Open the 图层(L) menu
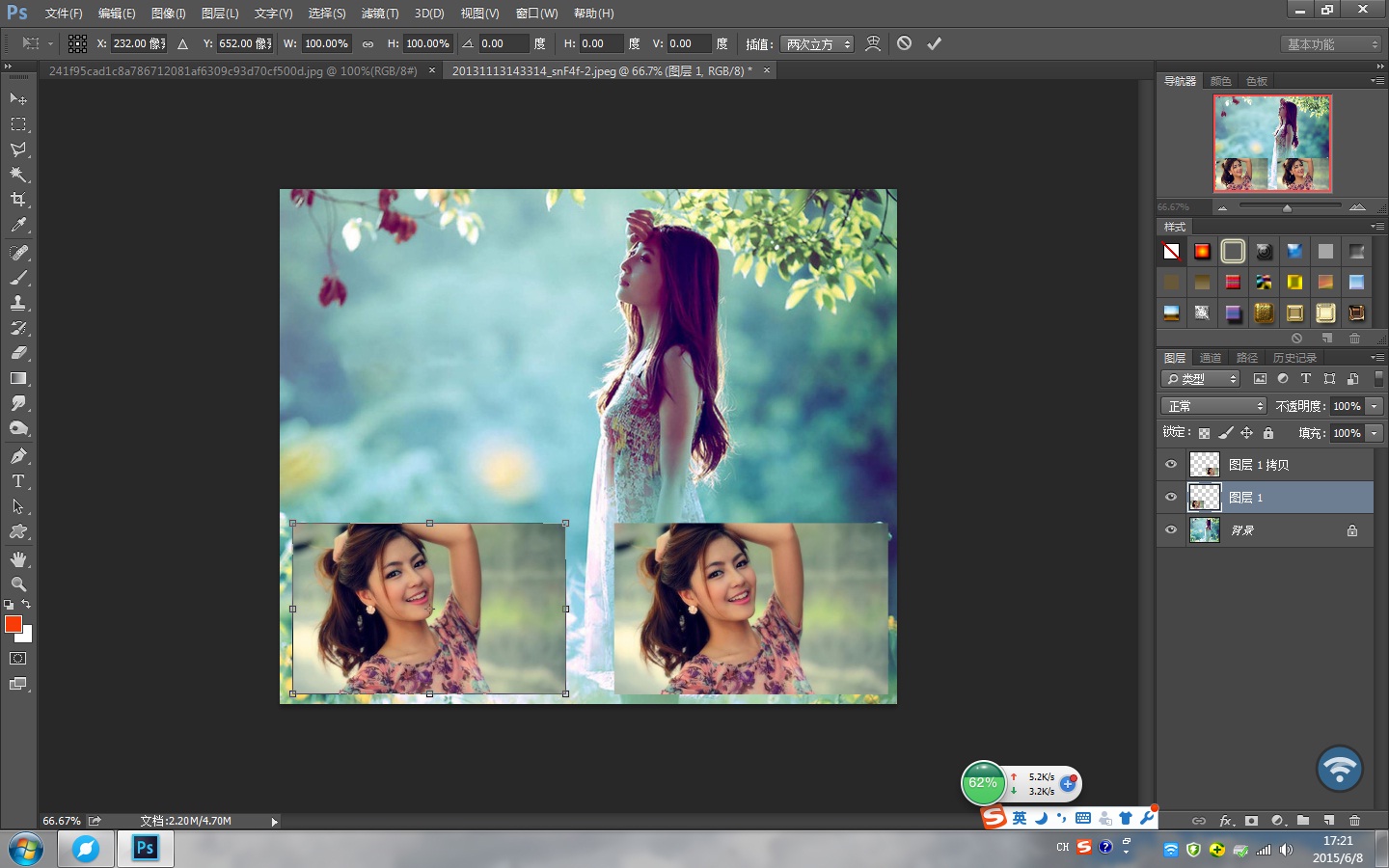 click(220, 14)
